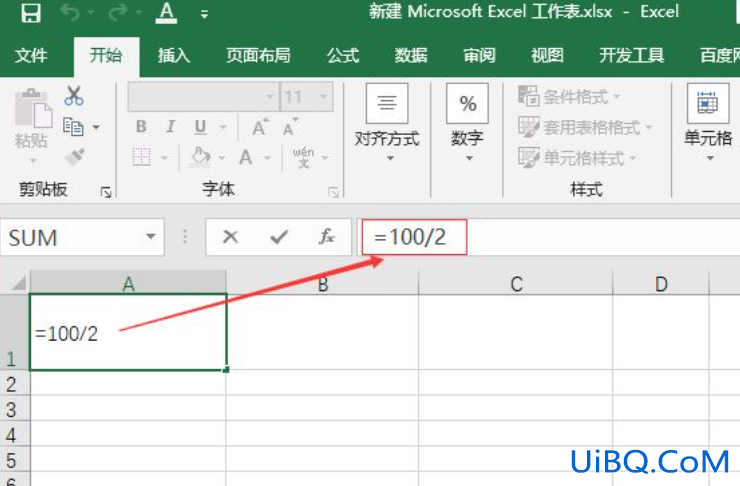Open the 数字 number format group button
This screenshot has width=740, height=486.
(x=467, y=124)
